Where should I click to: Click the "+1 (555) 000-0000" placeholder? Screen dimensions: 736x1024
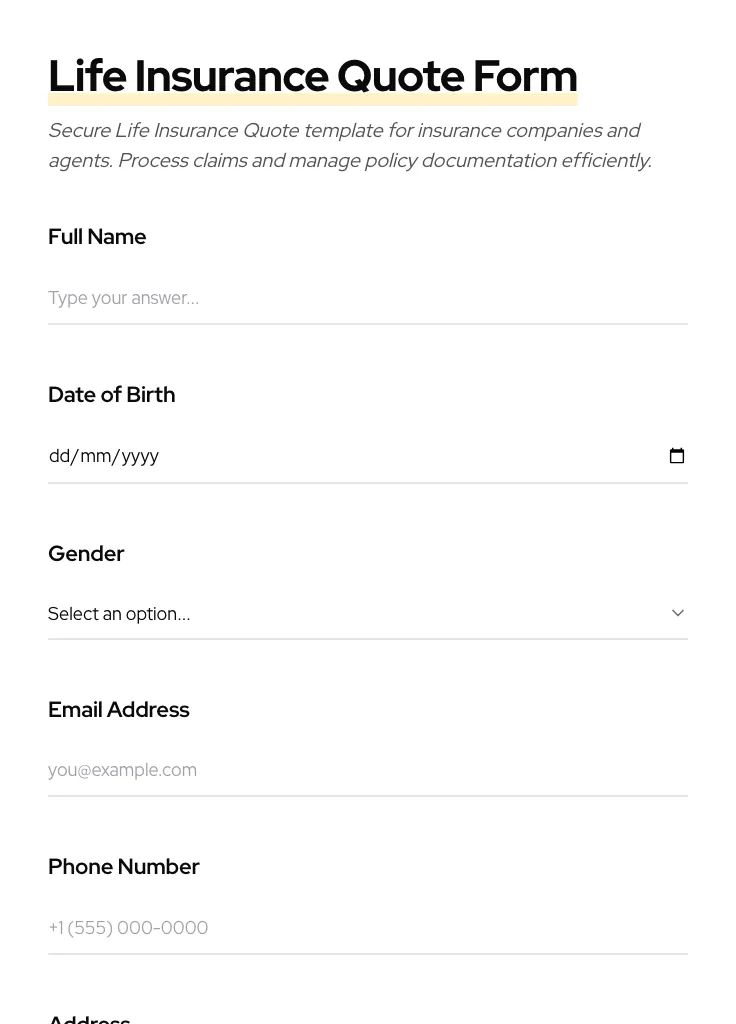click(128, 928)
